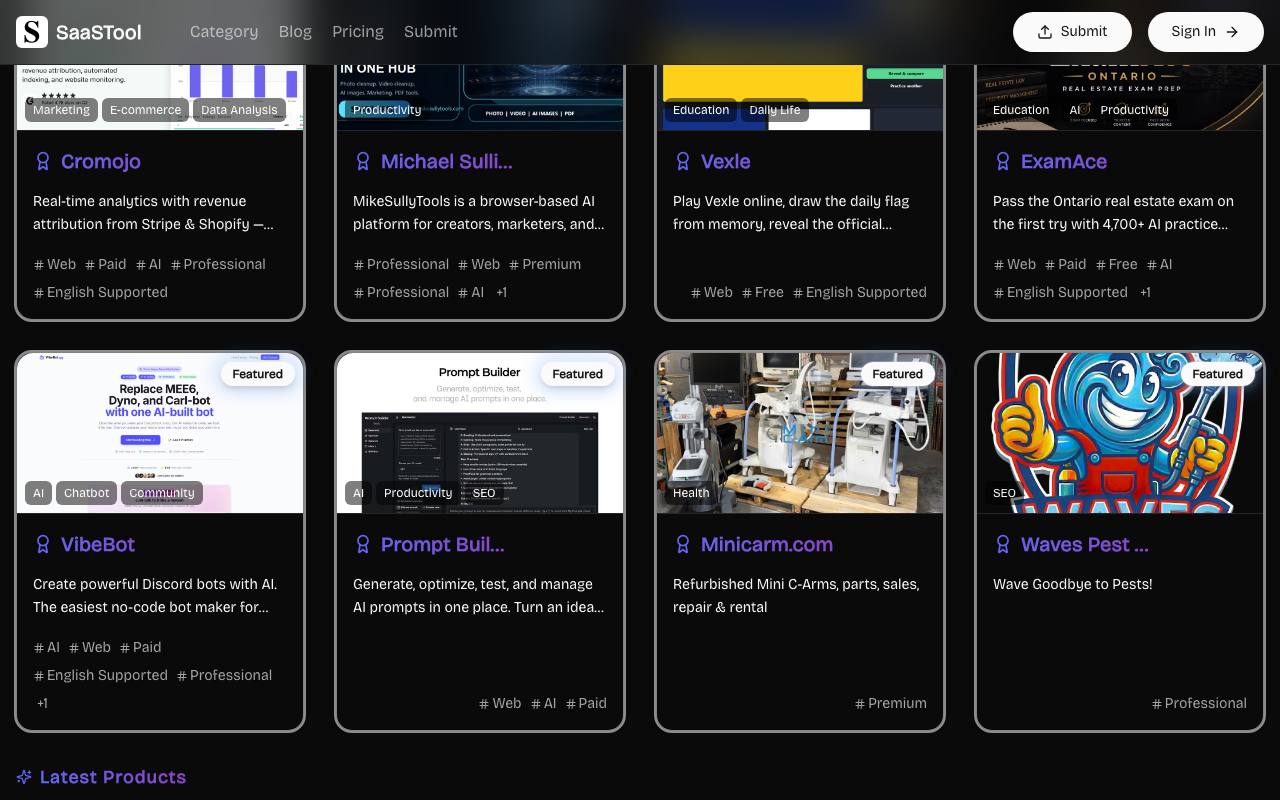The width and height of the screenshot is (1280, 800).
Task: Click the Paid hashtag on VibeBot card
Action: point(140,647)
